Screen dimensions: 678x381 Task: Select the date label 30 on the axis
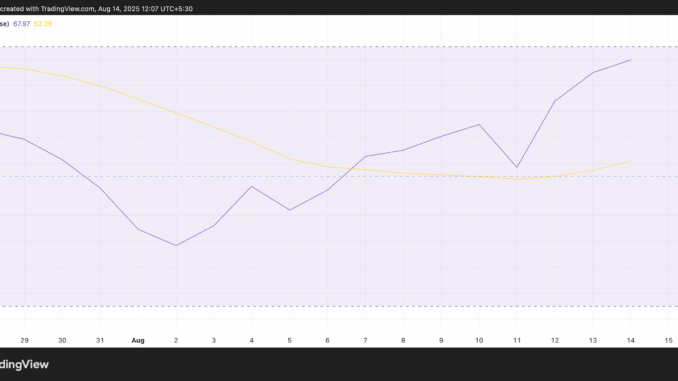62,340
